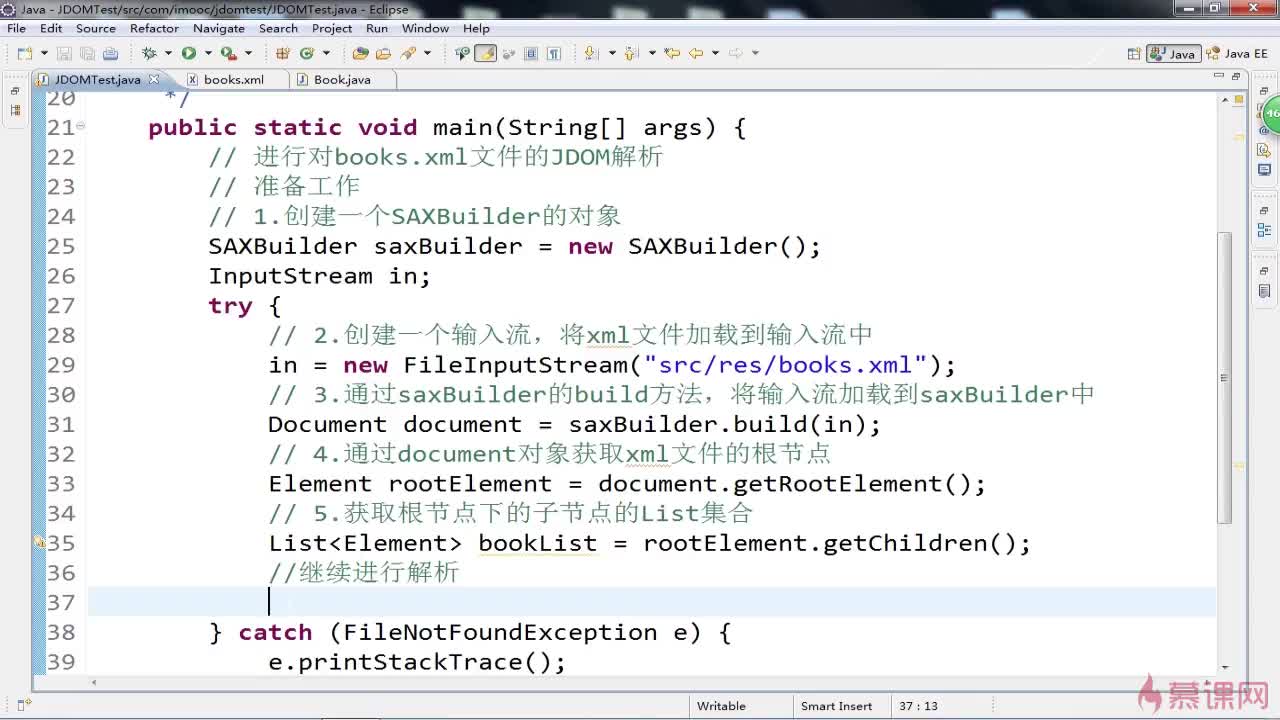Image resolution: width=1280 pixels, height=720 pixels.
Task: Click the New Java Package icon
Action: click(283, 53)
